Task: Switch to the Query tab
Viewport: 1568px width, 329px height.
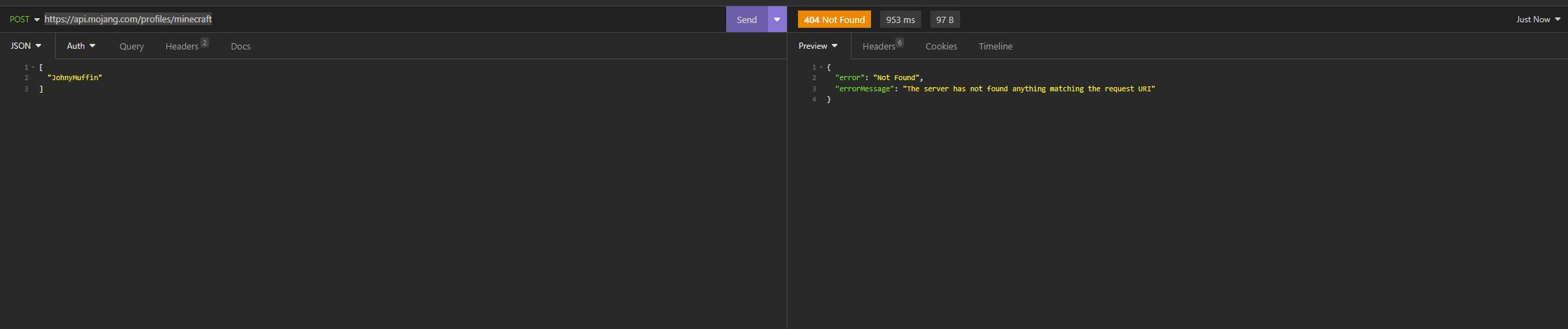Action: click(132, 47)
